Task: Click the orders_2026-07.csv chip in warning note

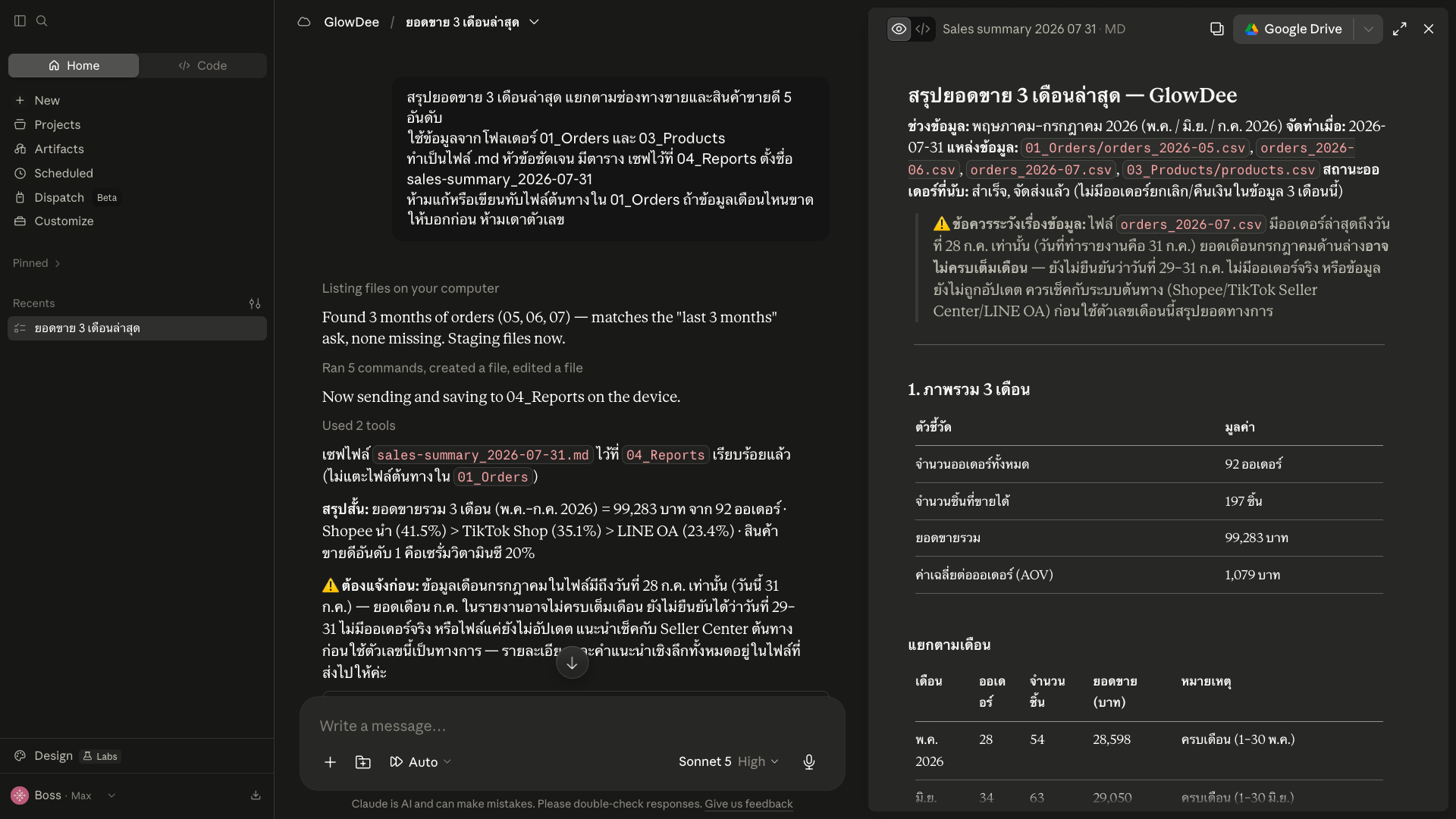Action: click(1191, 224)
